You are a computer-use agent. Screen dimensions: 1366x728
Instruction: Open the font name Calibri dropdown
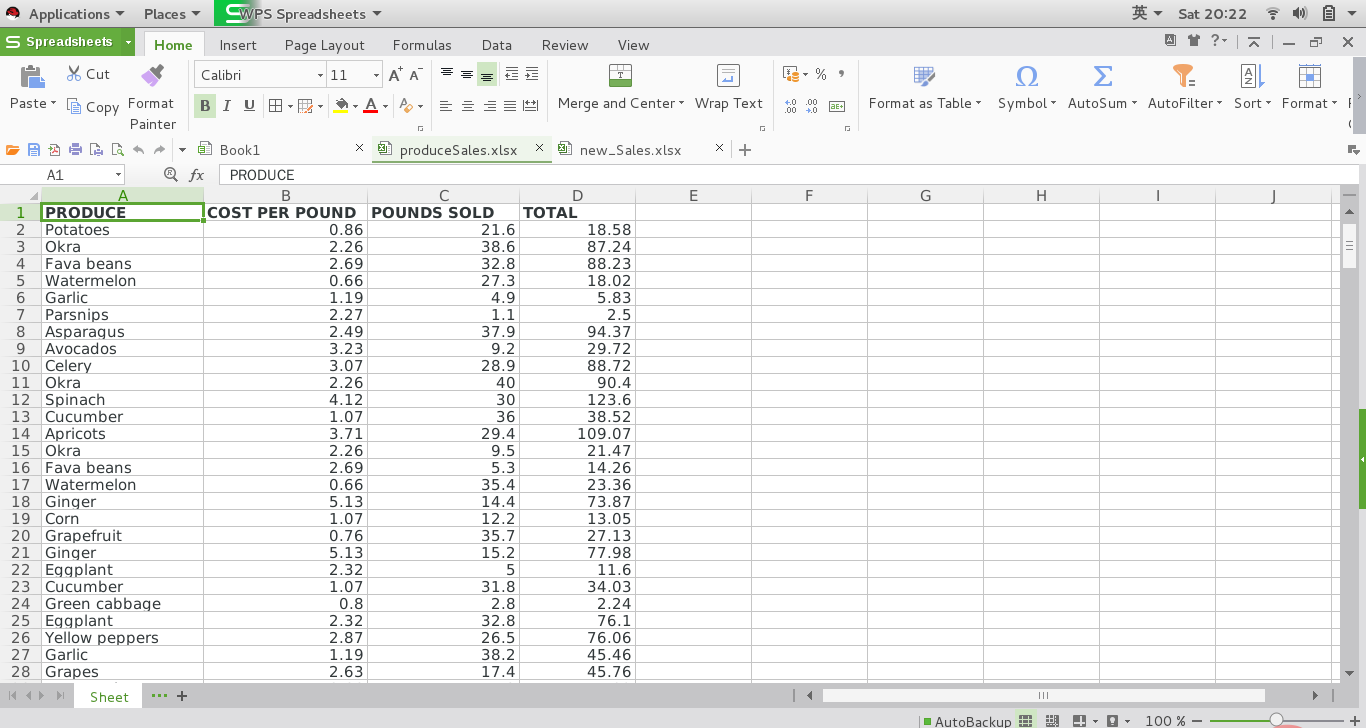[320, 75]
